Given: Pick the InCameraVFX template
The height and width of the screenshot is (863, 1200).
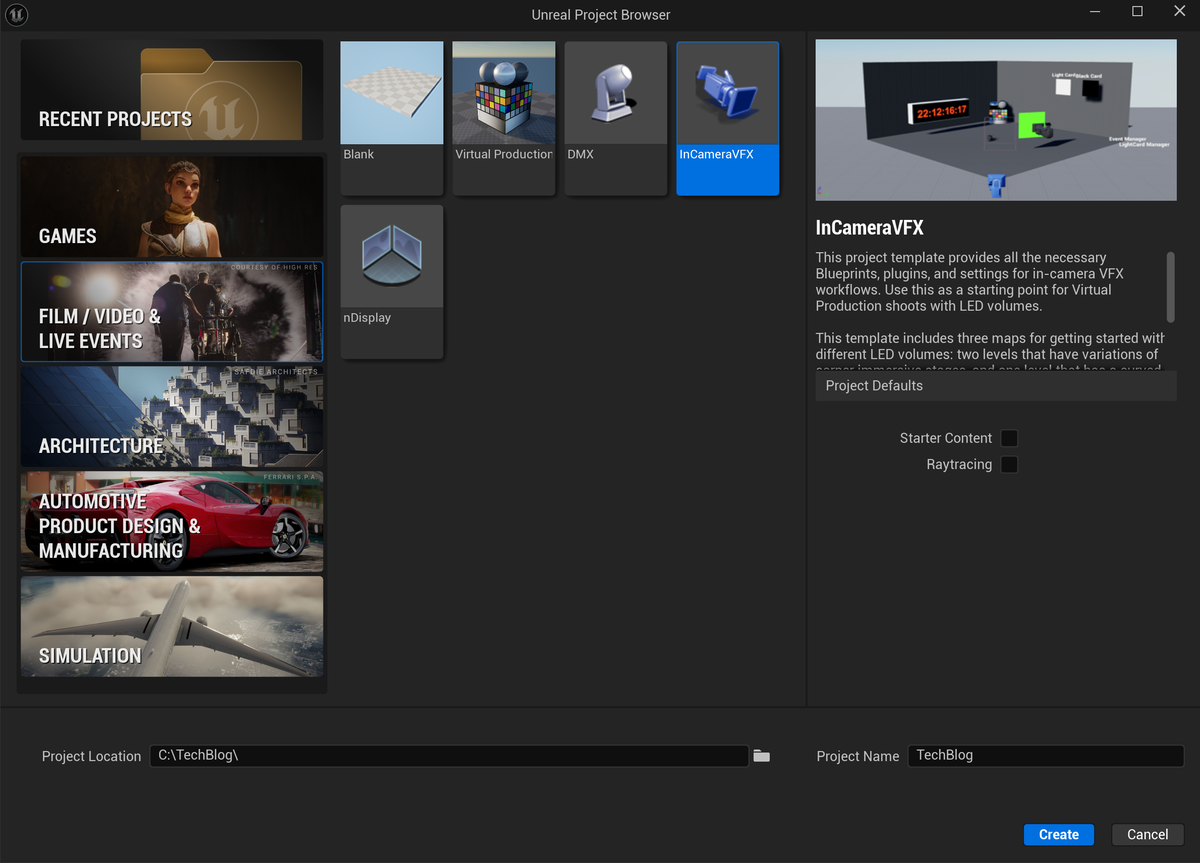Looking at the screenshot, I should [728, 118].
